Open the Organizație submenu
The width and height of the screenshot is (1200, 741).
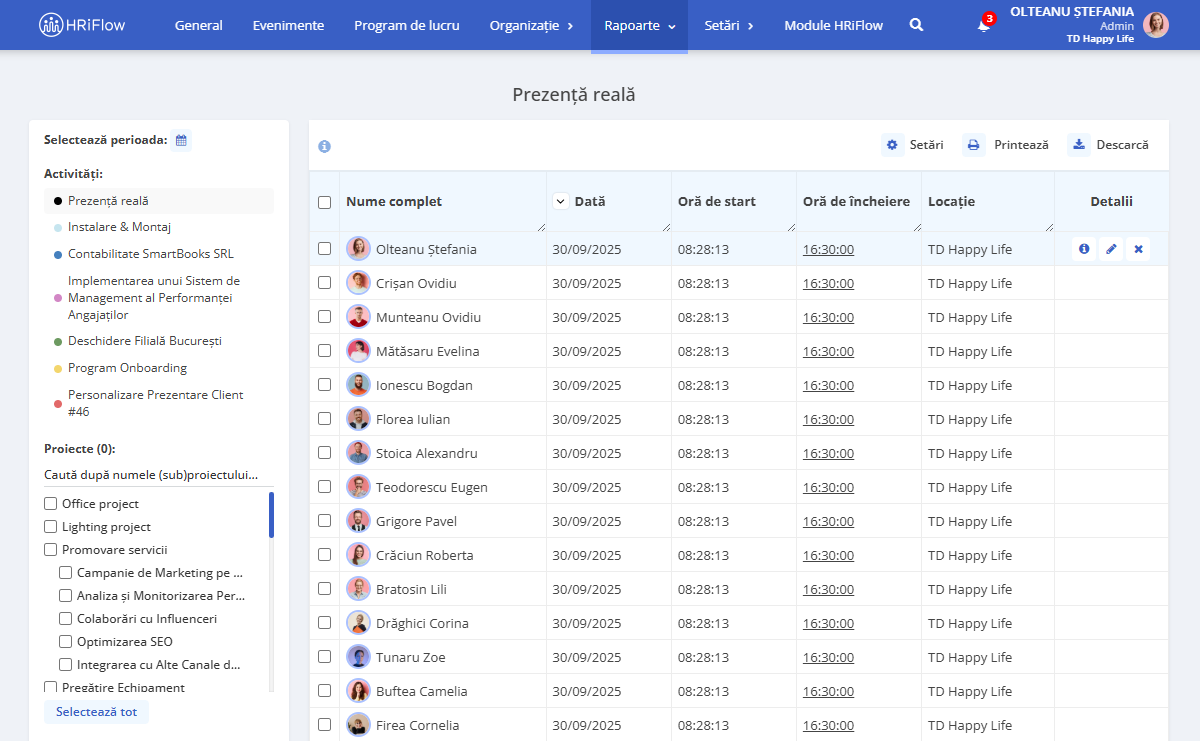(531, 25)
